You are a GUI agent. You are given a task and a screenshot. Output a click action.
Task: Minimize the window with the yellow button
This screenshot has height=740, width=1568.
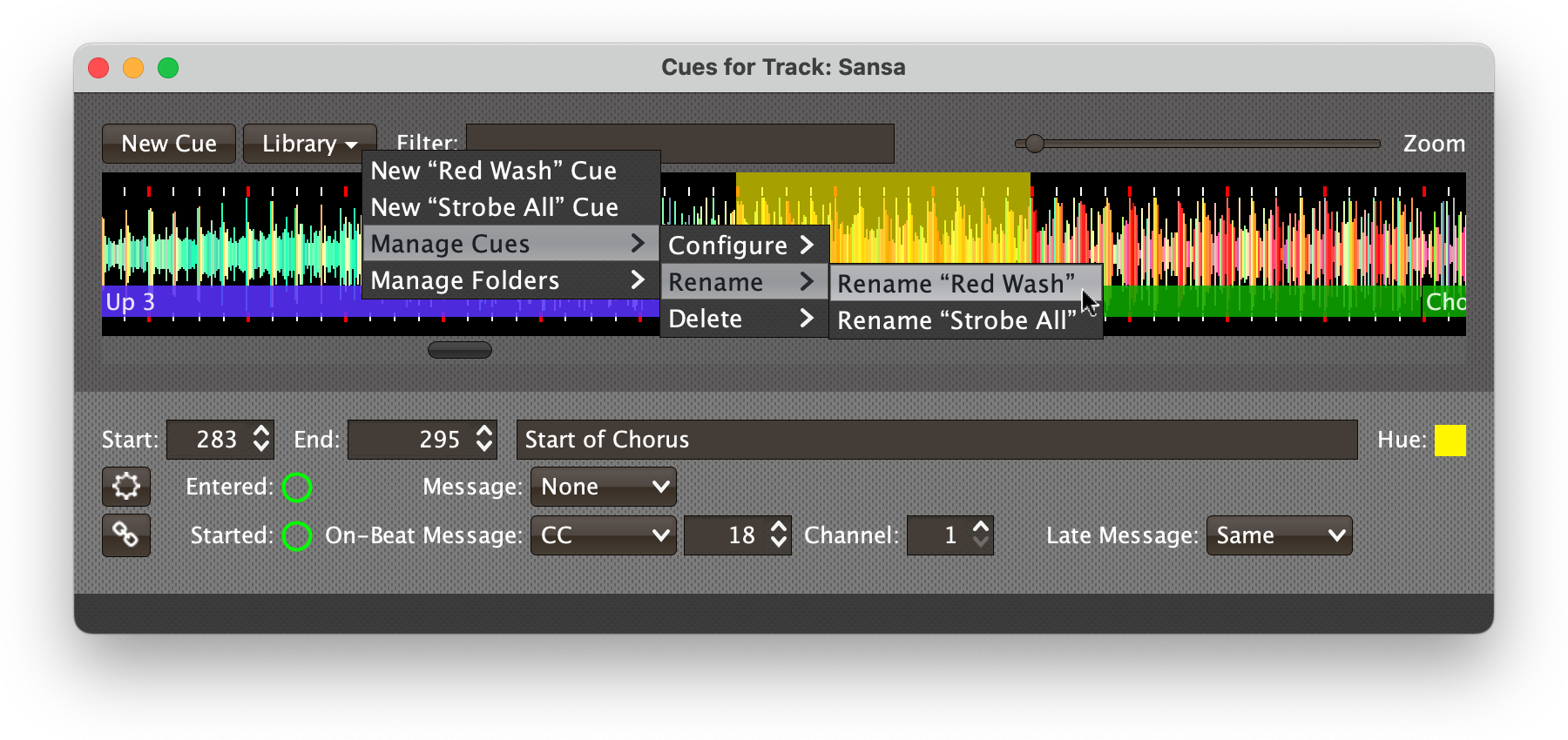133,68
